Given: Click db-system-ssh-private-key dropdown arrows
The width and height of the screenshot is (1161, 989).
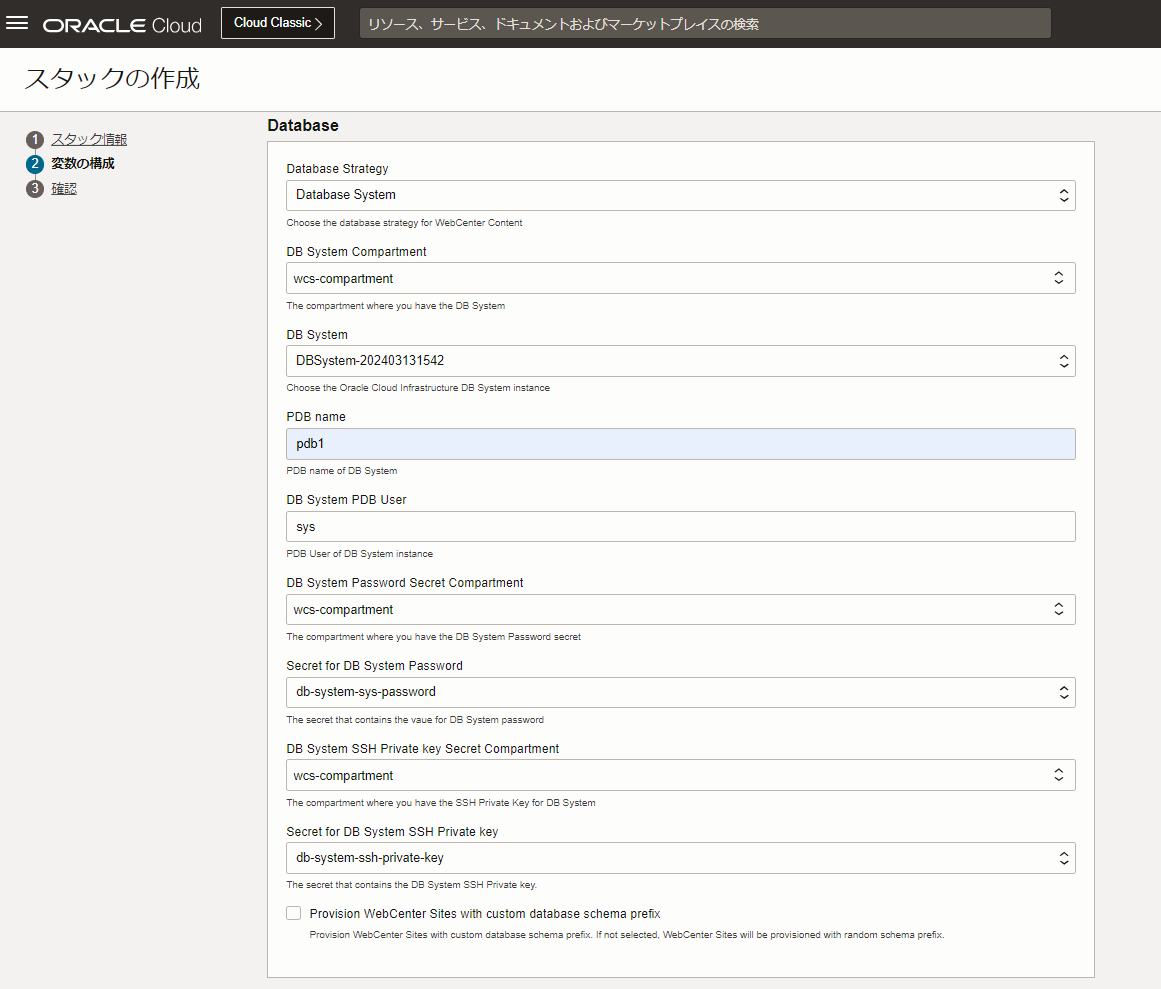Looking at the screenshot, I should point(1063,858).
